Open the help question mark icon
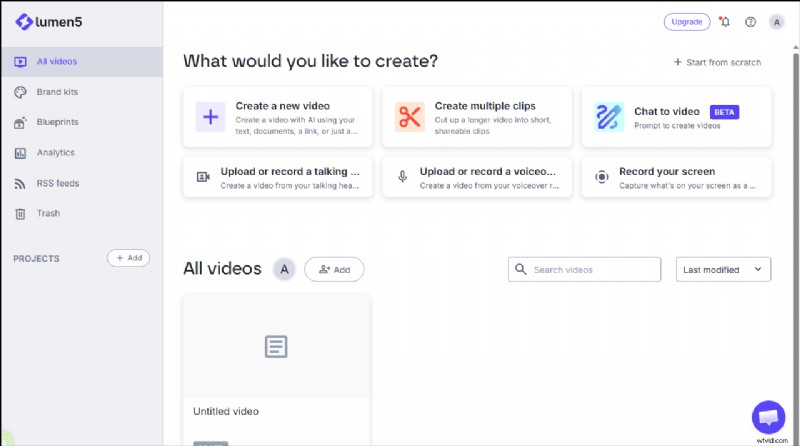This screenshot has height=446, width=800. (751, 22)
